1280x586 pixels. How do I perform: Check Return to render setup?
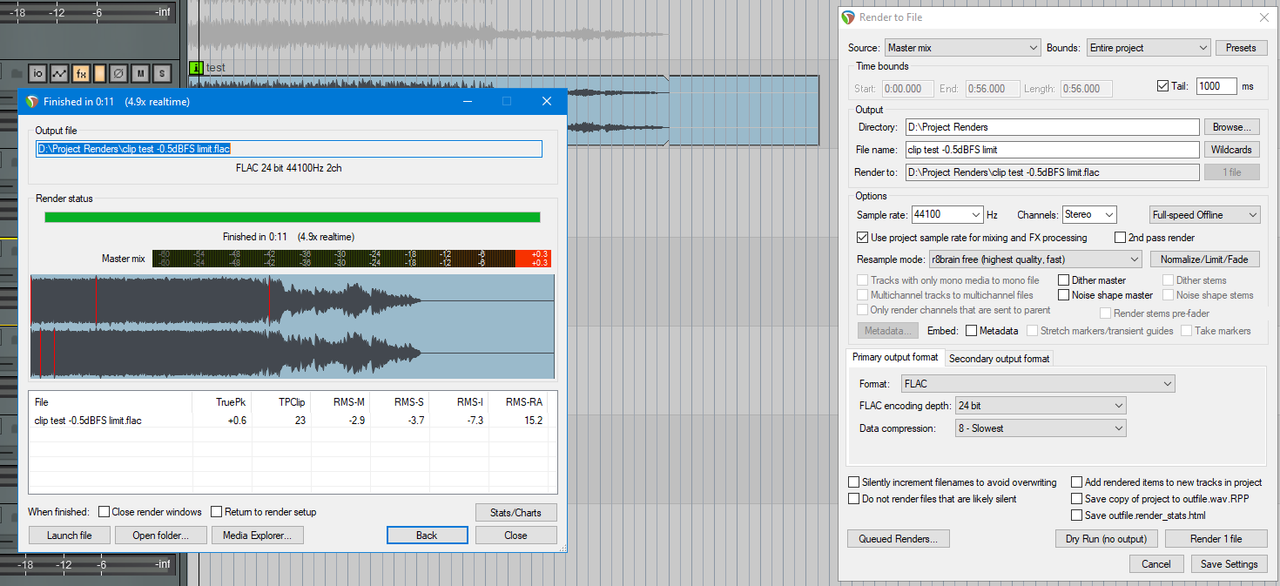click(x=216, y=512)
